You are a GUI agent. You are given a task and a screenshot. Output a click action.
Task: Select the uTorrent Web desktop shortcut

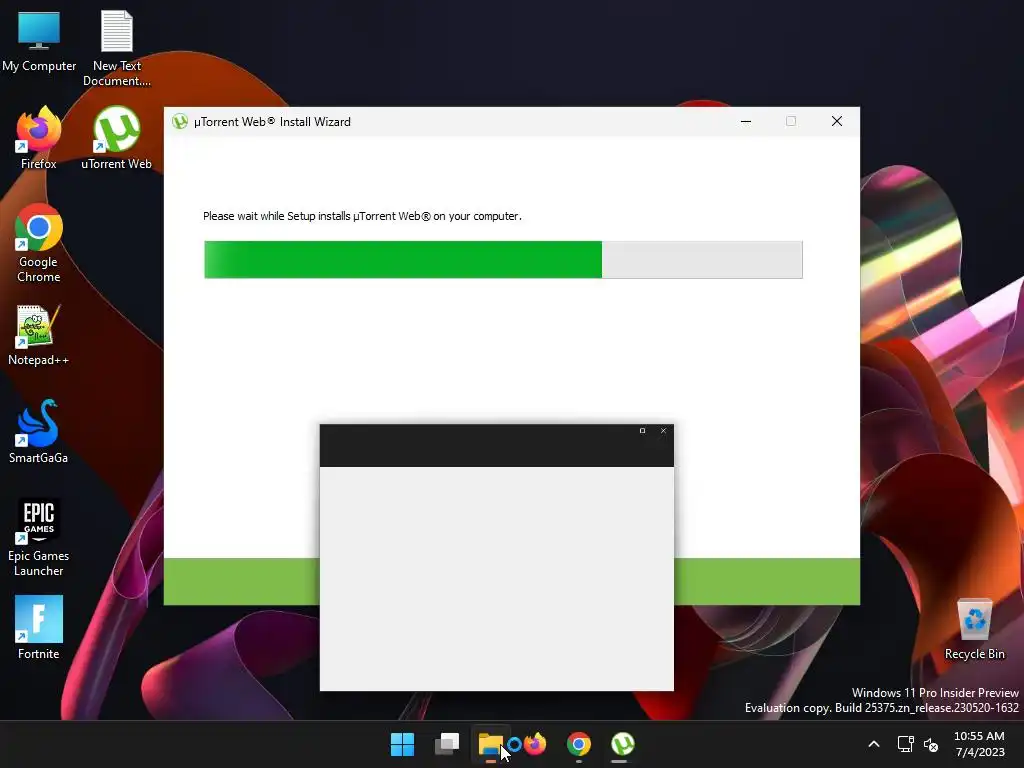[116, 138]
